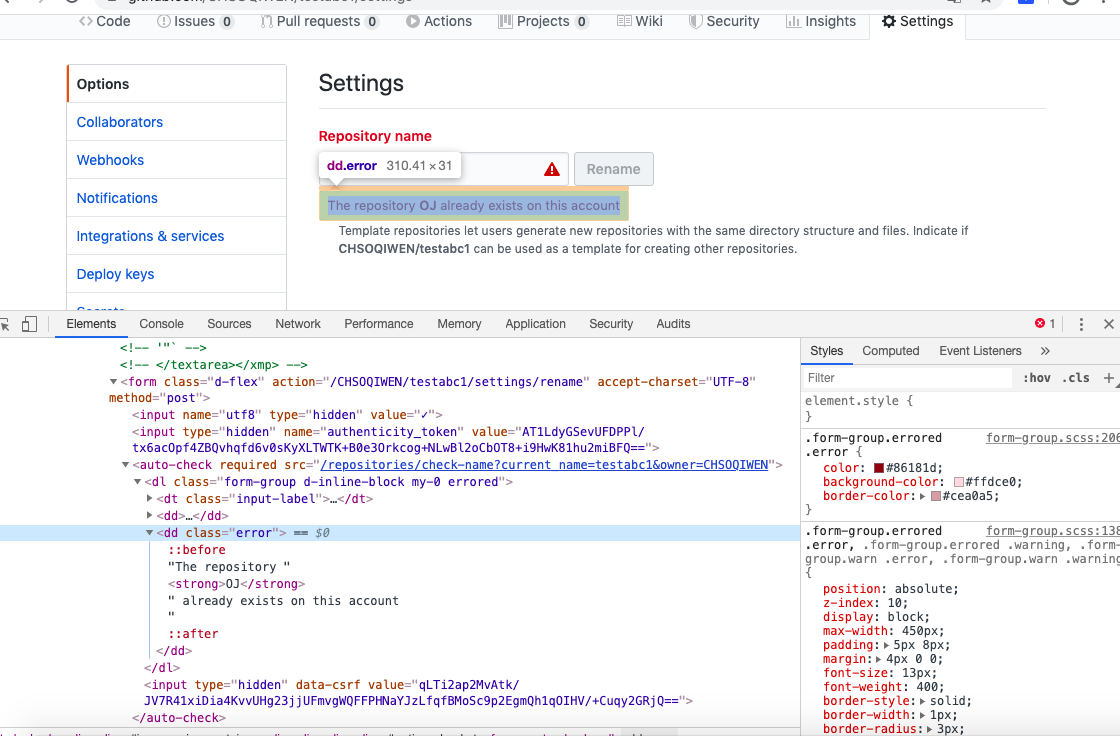Viewport: 1120px width, 736px height.
Task: Open the Pull requests tab
Action: 319,21
